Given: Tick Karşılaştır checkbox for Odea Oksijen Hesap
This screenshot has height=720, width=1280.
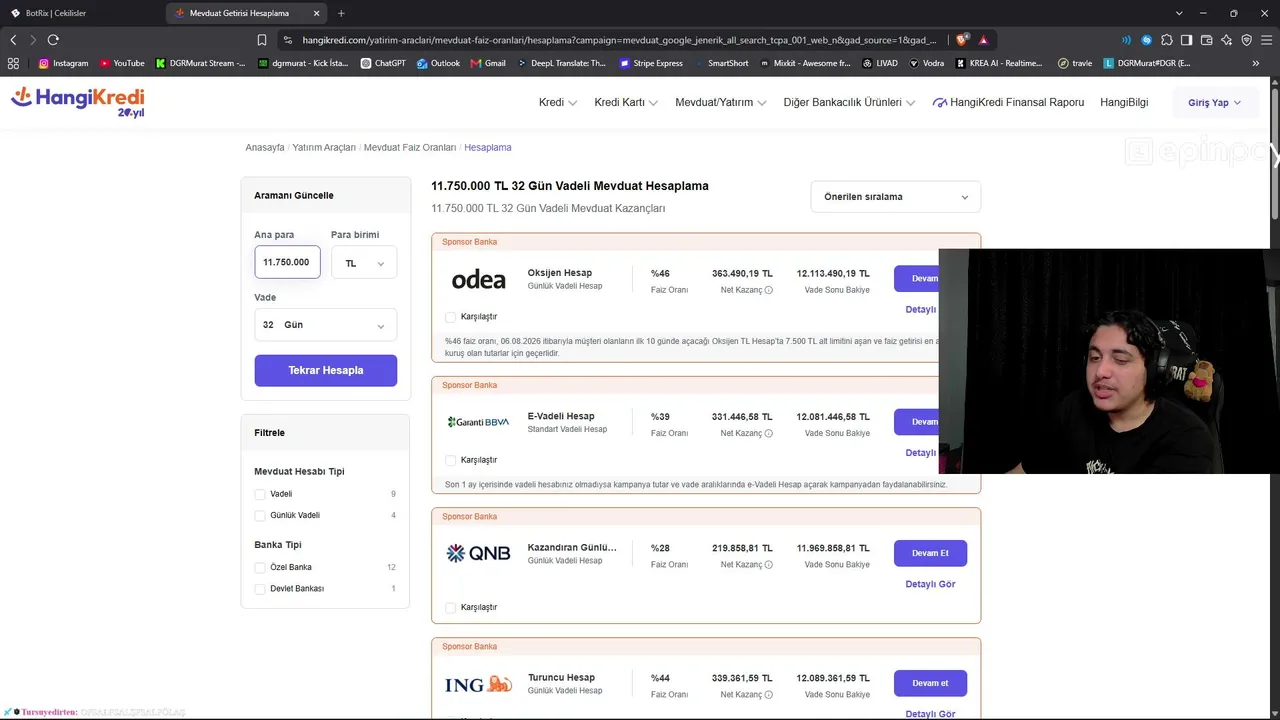Looking at the screenshot, I should click(x=450, y=317).
